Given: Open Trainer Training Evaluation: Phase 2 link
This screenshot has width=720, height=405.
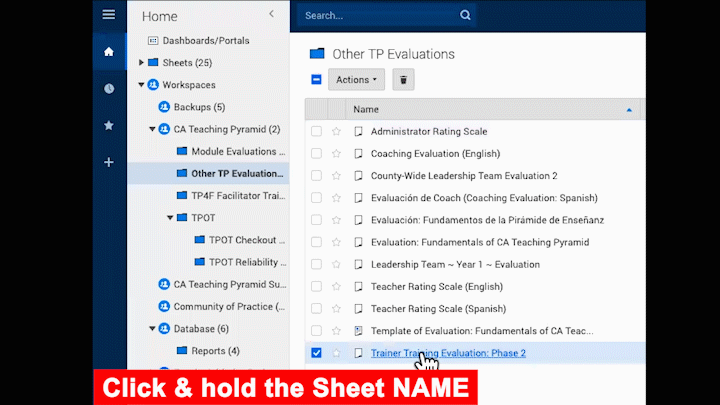Looking at the screenshot, I should [447, 353].
